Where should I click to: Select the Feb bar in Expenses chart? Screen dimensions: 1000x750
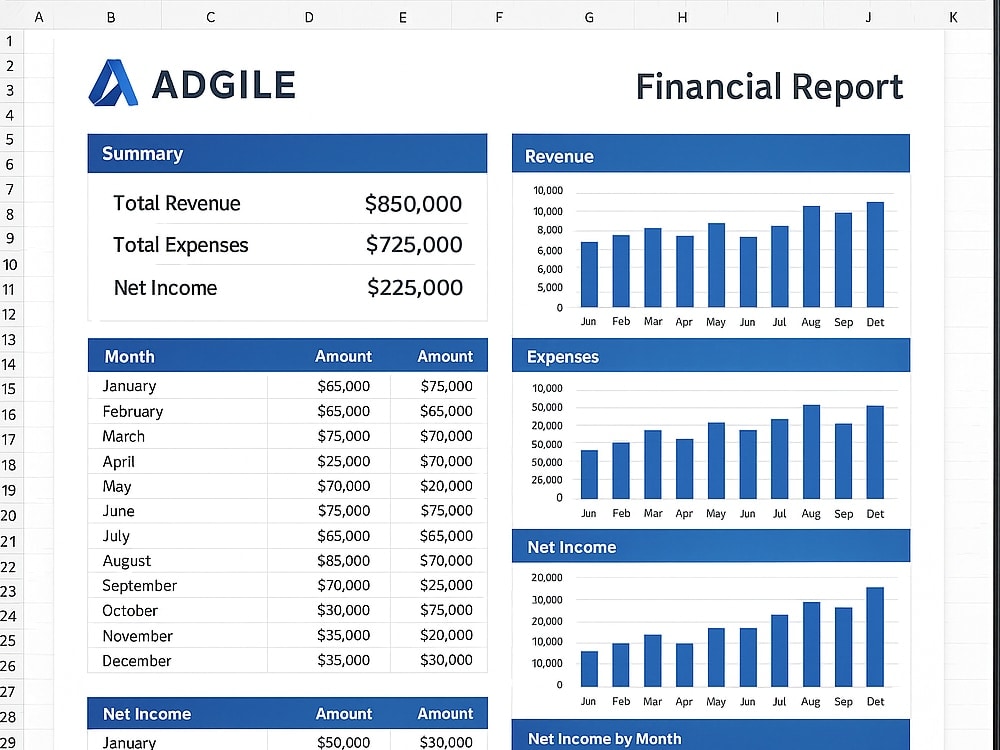pyautogui.click(x=621, y=471)
